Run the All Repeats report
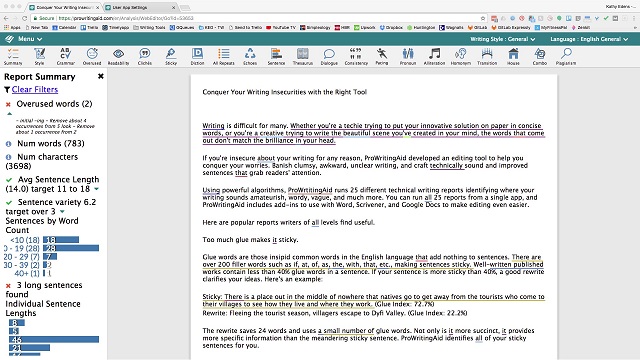The width and height of the screenshot is (640, 360). [x=224, y=56]
